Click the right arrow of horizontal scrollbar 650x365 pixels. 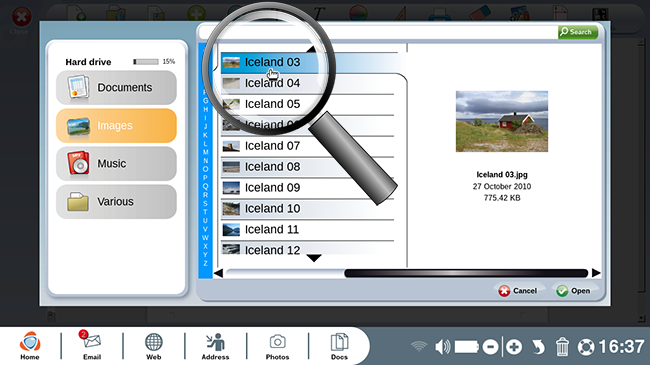596,273
